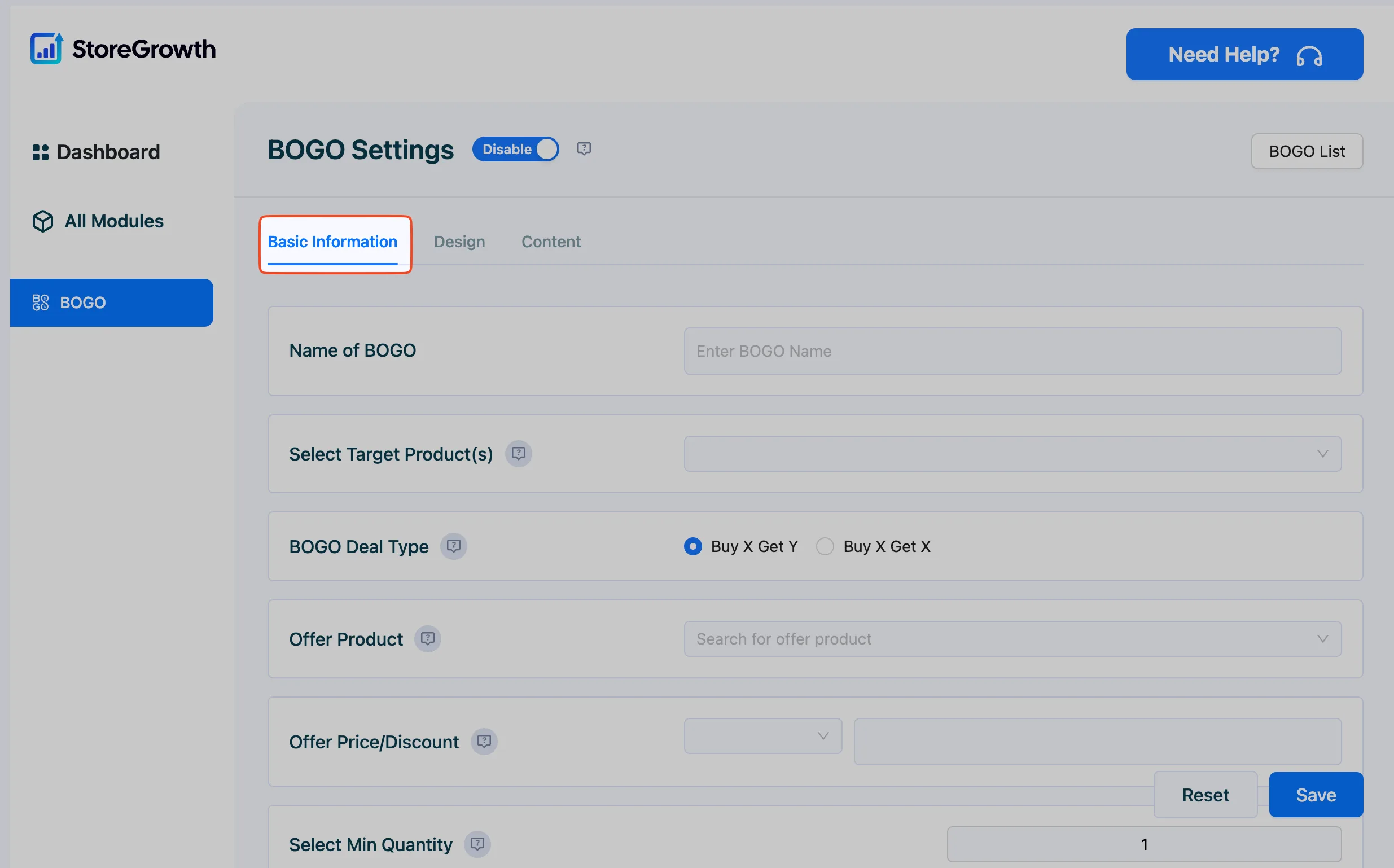
Task: Click the headset icon in Need Help
Action: click(1309, 56)
